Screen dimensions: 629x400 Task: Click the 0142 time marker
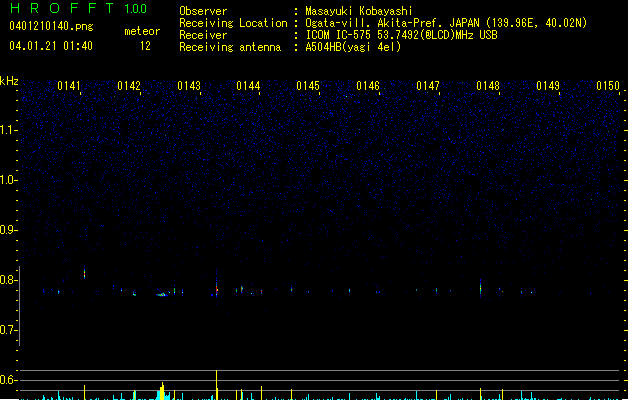(129, 86)
